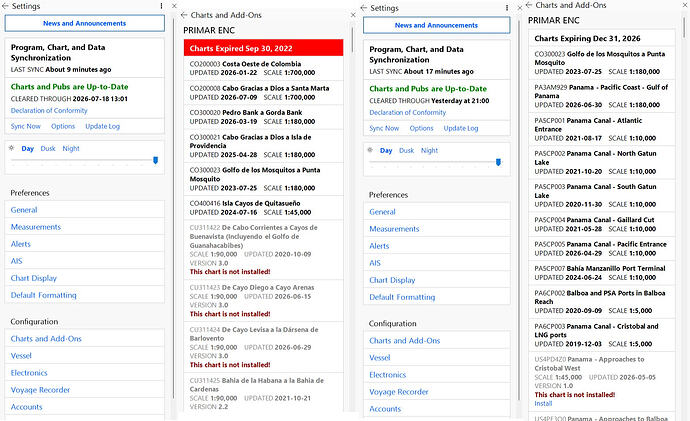Click scrollbar of Charts Expired Sep 30 panel
This screenshot has width=690, height=421.
pos(352,39)
